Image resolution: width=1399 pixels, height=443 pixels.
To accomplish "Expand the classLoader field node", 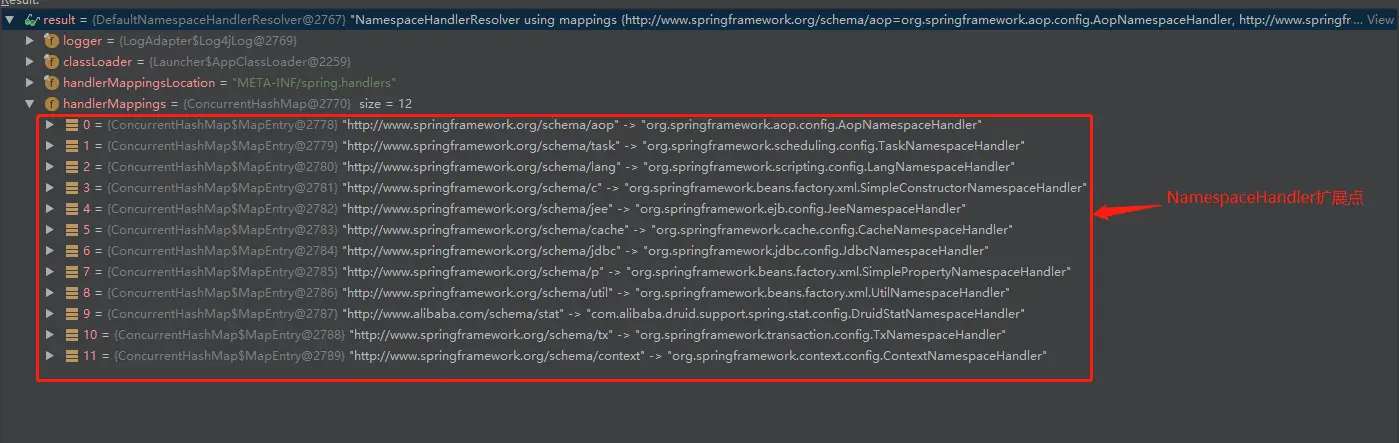I will [30, 62].
